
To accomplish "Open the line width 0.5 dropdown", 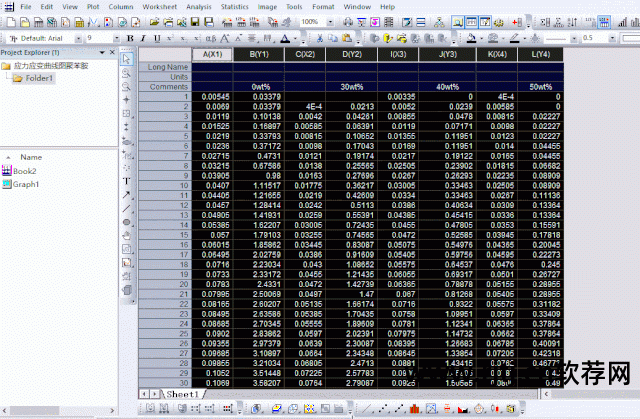I will [611, 38].
